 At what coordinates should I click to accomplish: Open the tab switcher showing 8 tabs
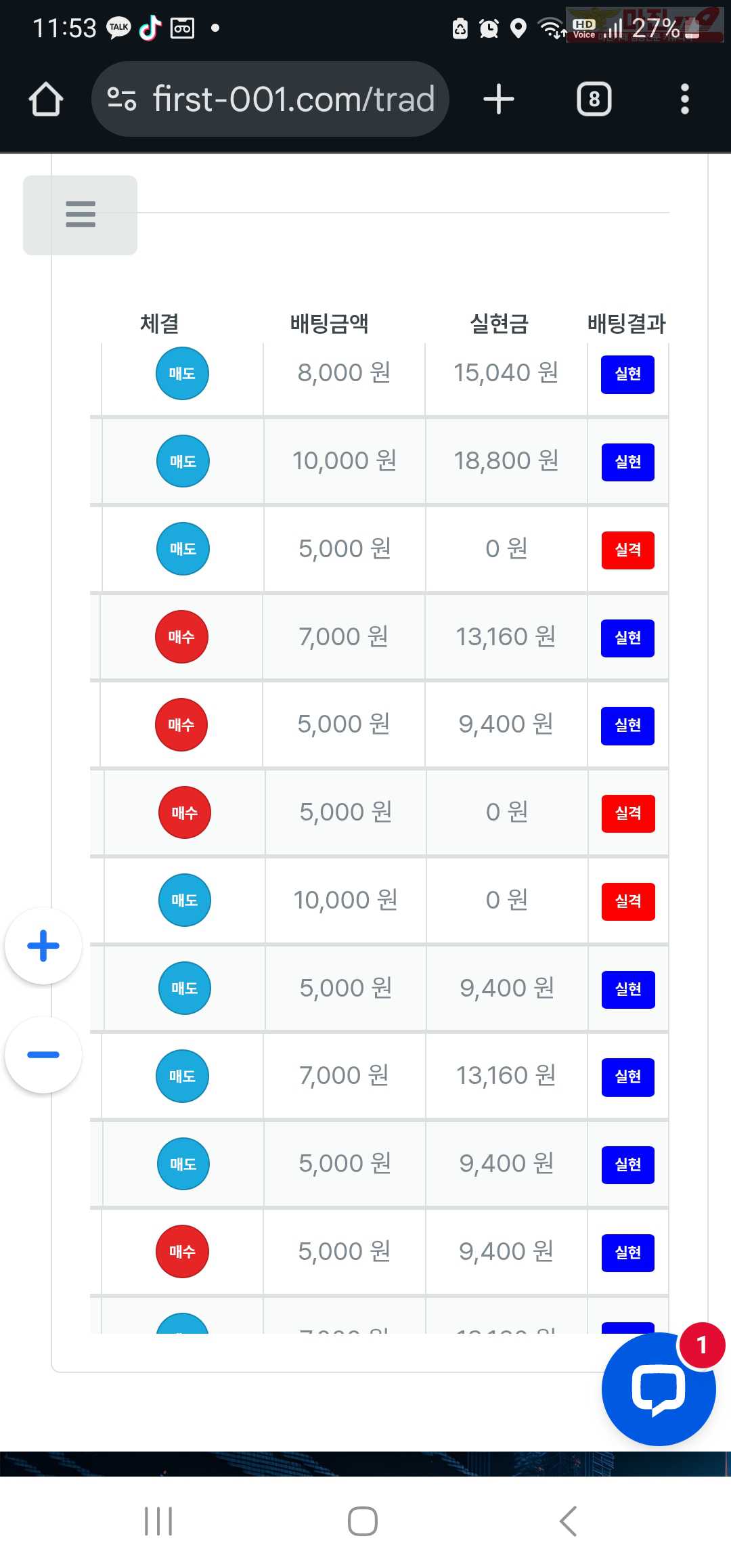594,100
